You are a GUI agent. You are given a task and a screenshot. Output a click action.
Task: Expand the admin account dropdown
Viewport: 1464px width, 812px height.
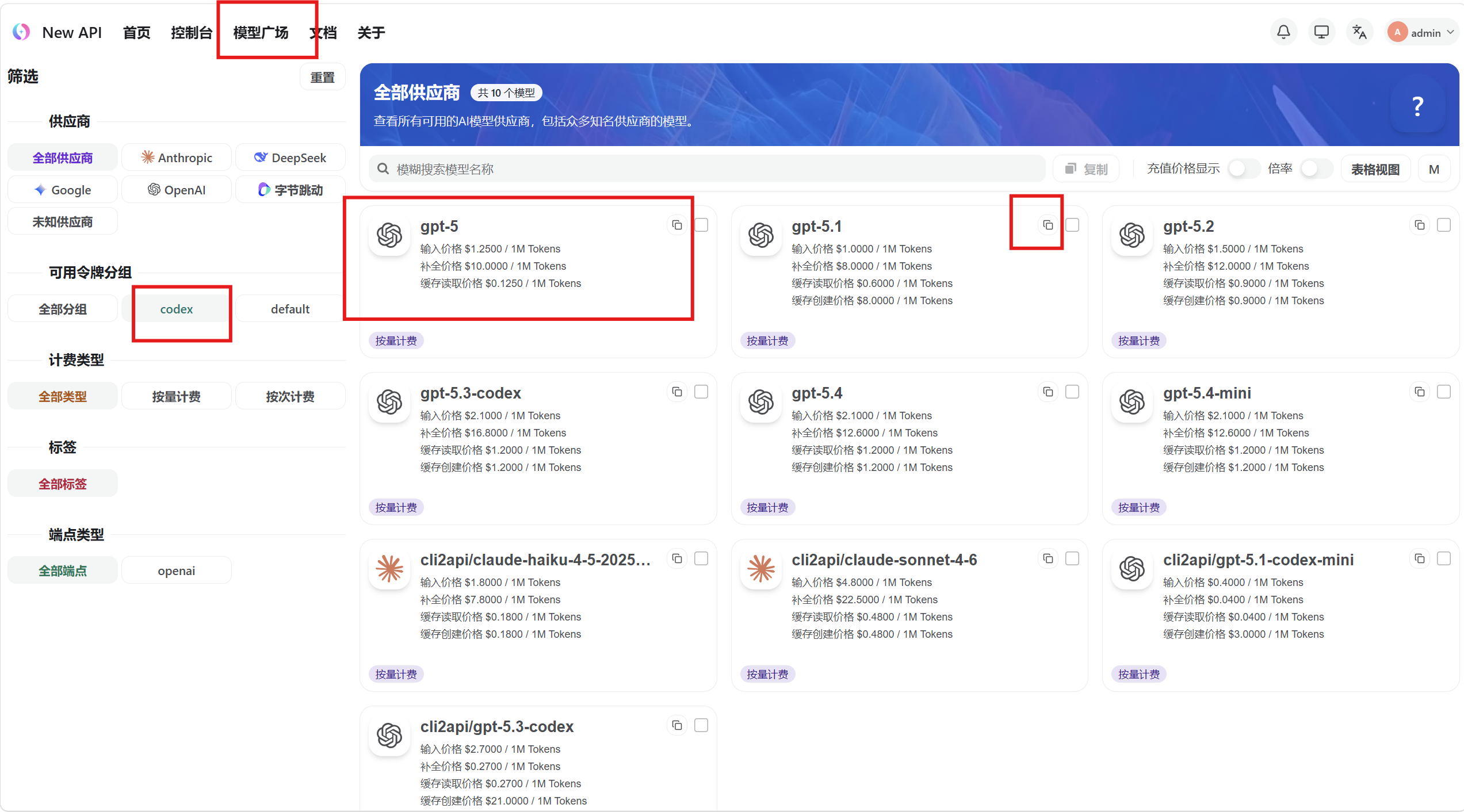1421,33
